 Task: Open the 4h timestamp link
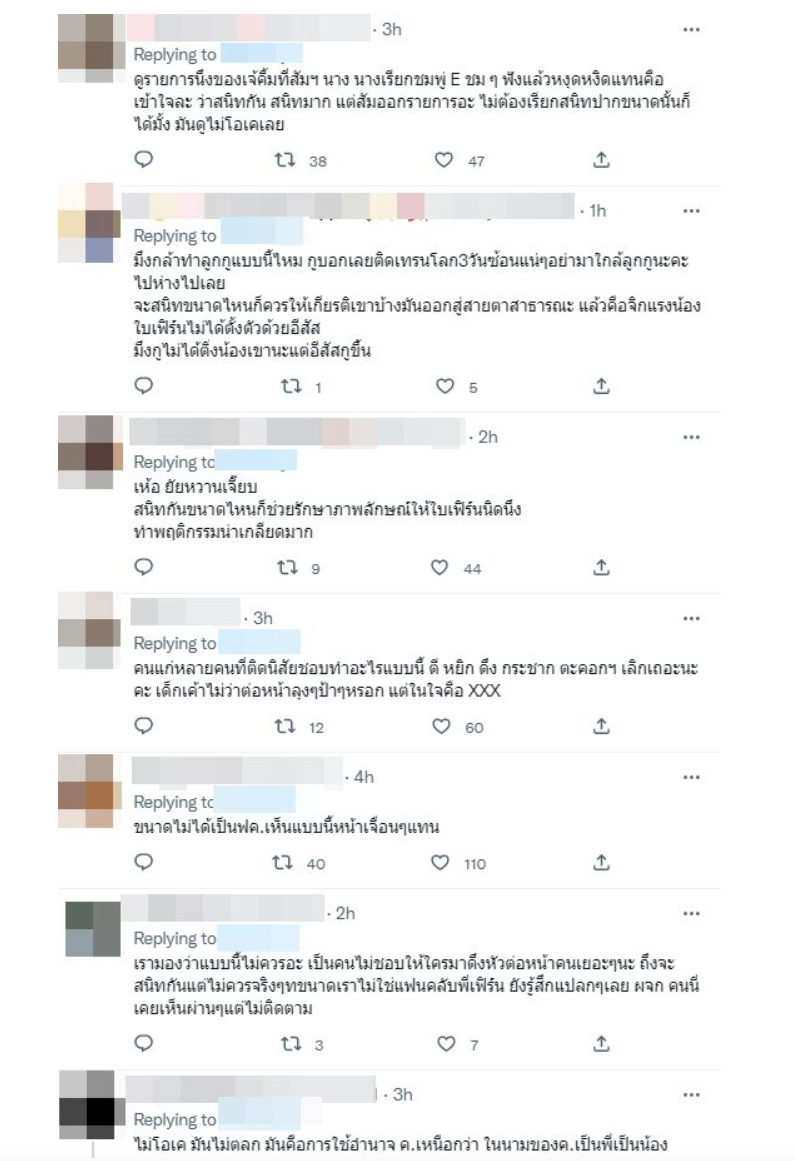[x=364, y=777]
